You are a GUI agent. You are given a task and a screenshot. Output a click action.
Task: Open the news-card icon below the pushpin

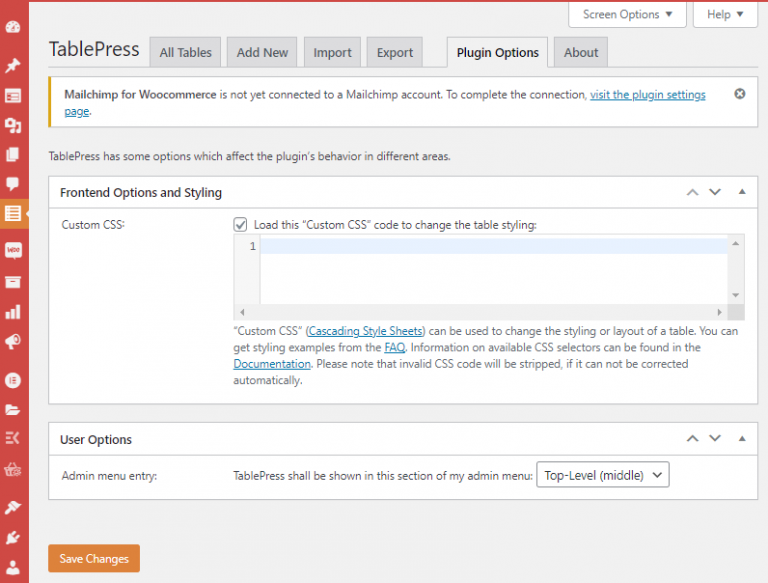click(x=13, y=96)
